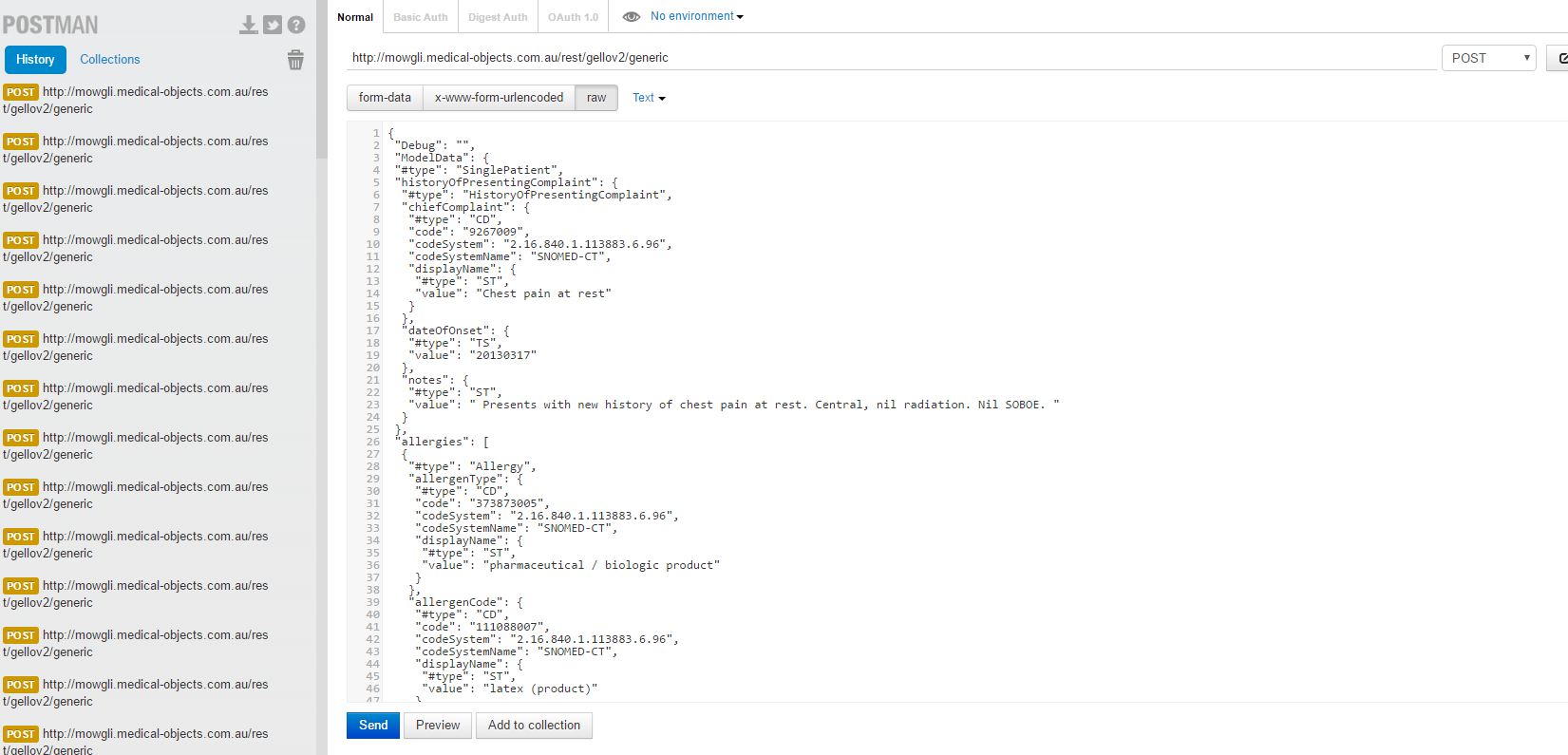Click the "HistoryOfPresentingComplaint" type value line
The image size is (1568, 755).
click(537, 195)
